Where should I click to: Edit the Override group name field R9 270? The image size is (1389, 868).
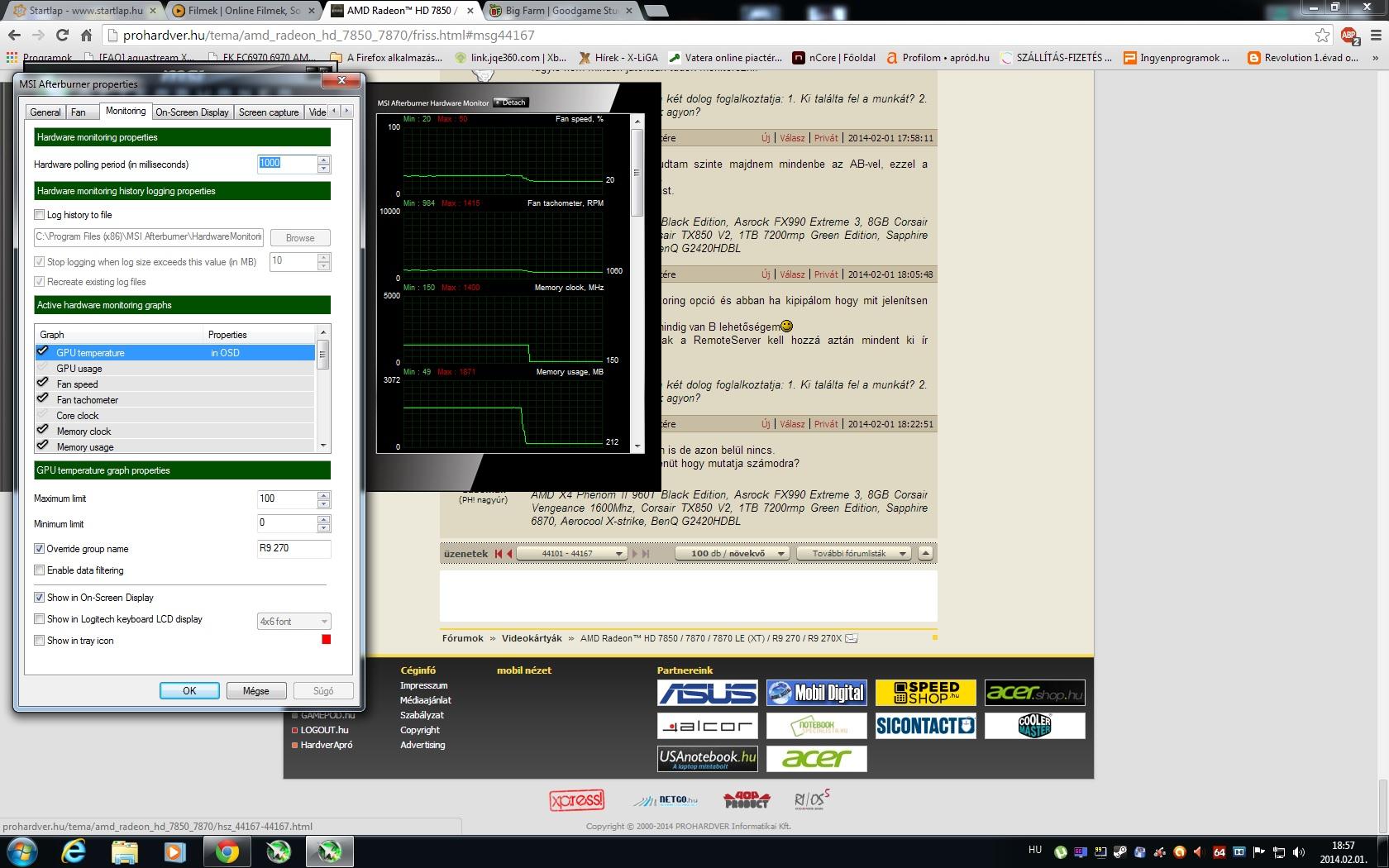(294, 548)
